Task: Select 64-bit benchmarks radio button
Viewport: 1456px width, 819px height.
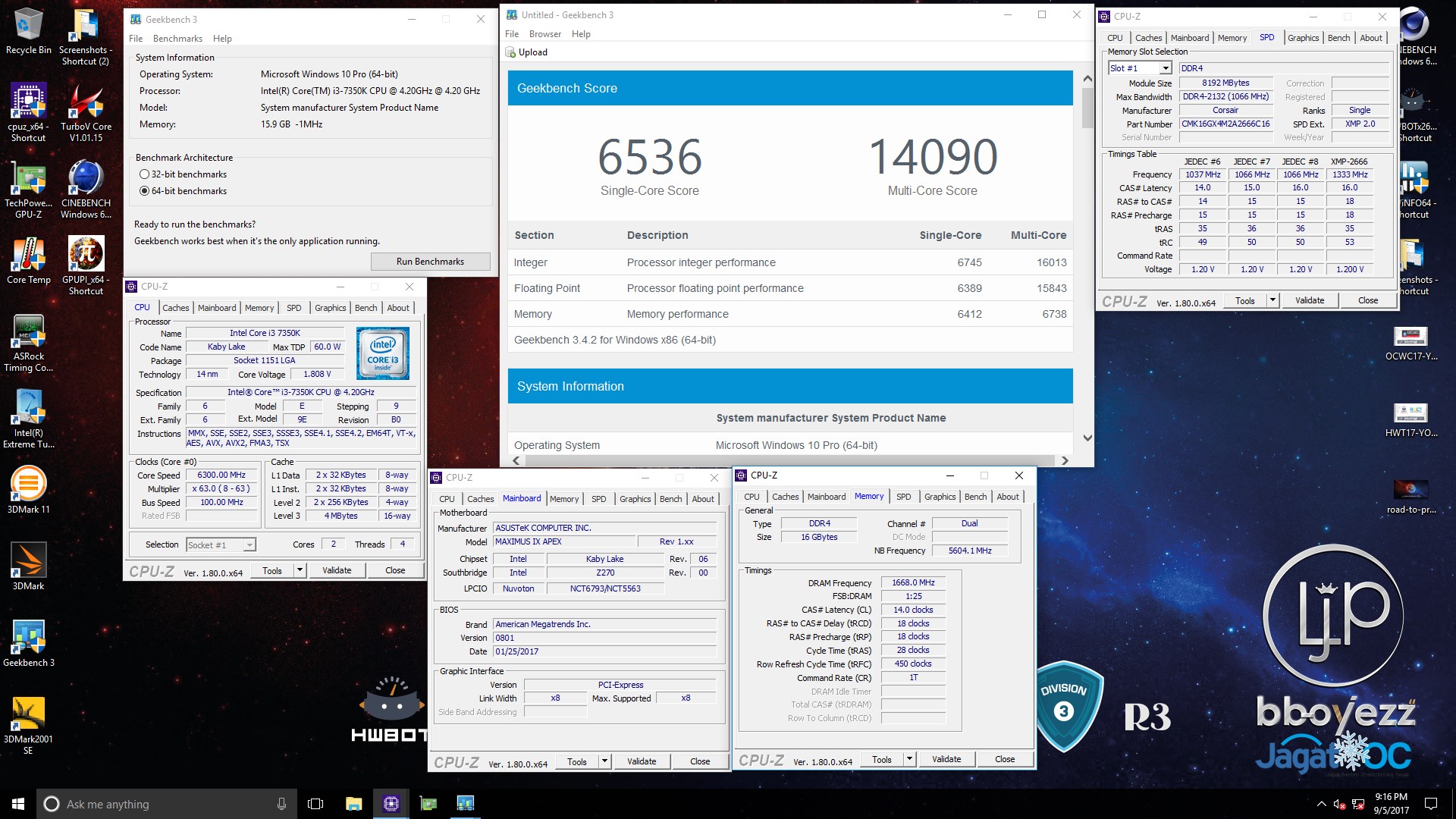Action: point(144,191)
